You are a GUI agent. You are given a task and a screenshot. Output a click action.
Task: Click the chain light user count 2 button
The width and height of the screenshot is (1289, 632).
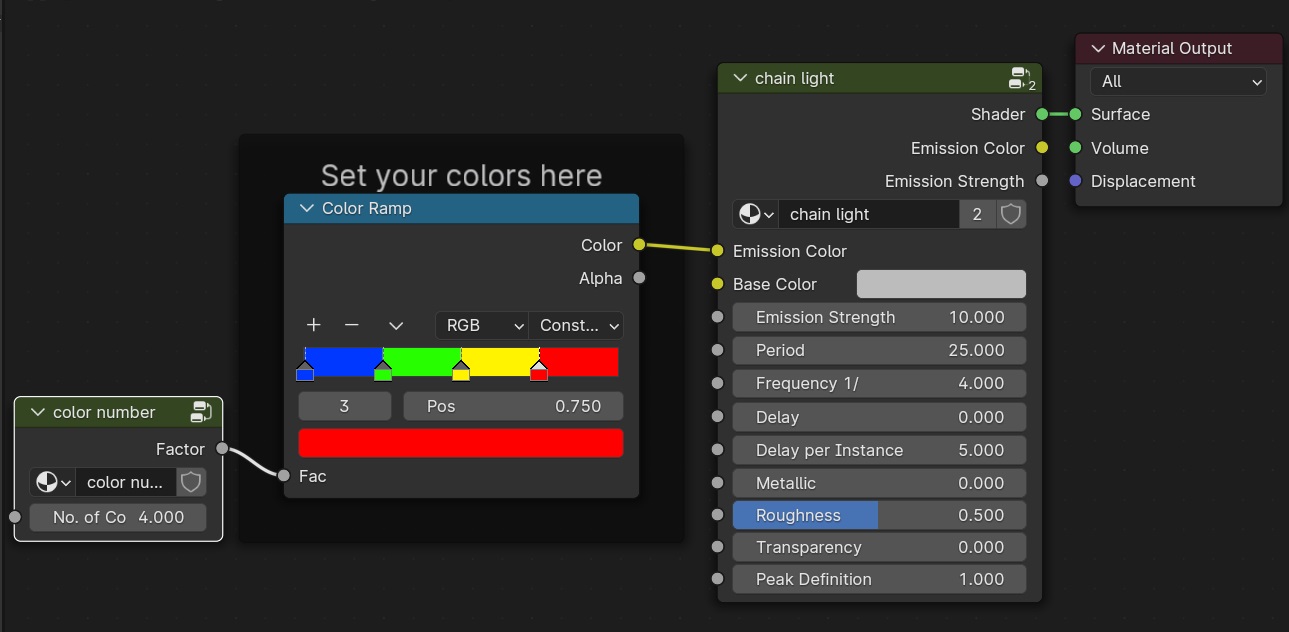coord(977,214)
